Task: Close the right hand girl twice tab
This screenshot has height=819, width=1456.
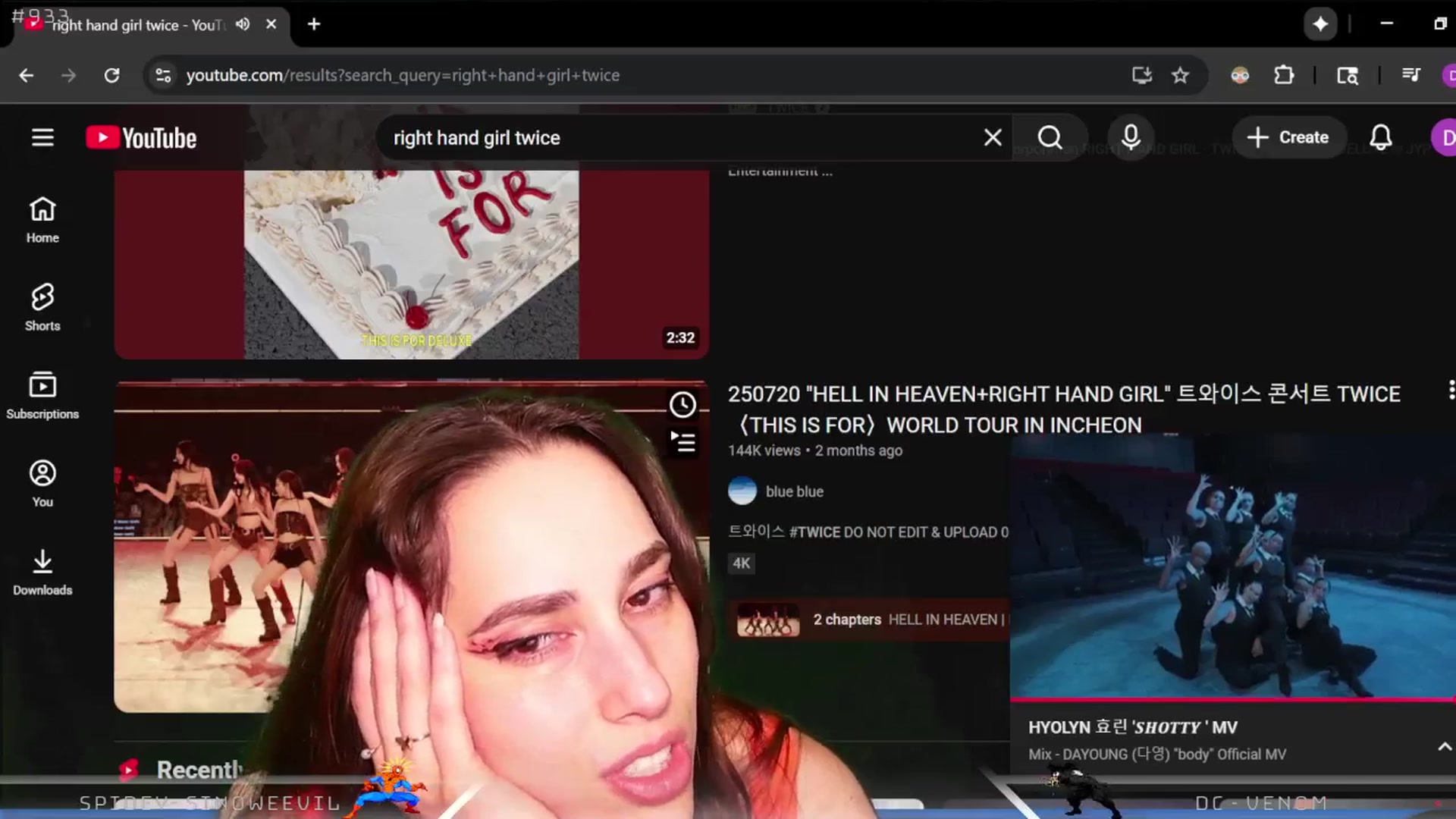Action: click(271, 24)
